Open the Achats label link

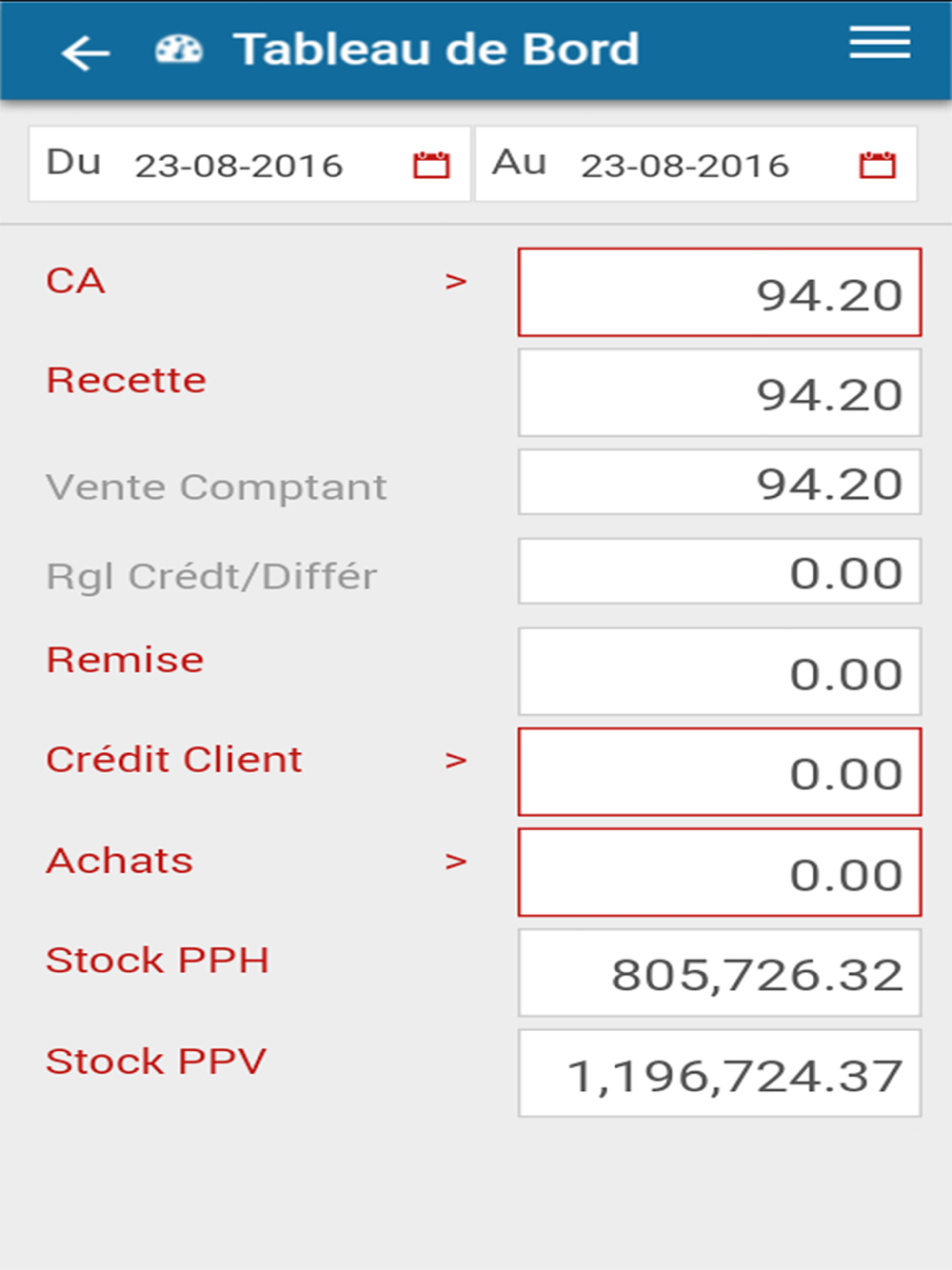pos(120,861)
